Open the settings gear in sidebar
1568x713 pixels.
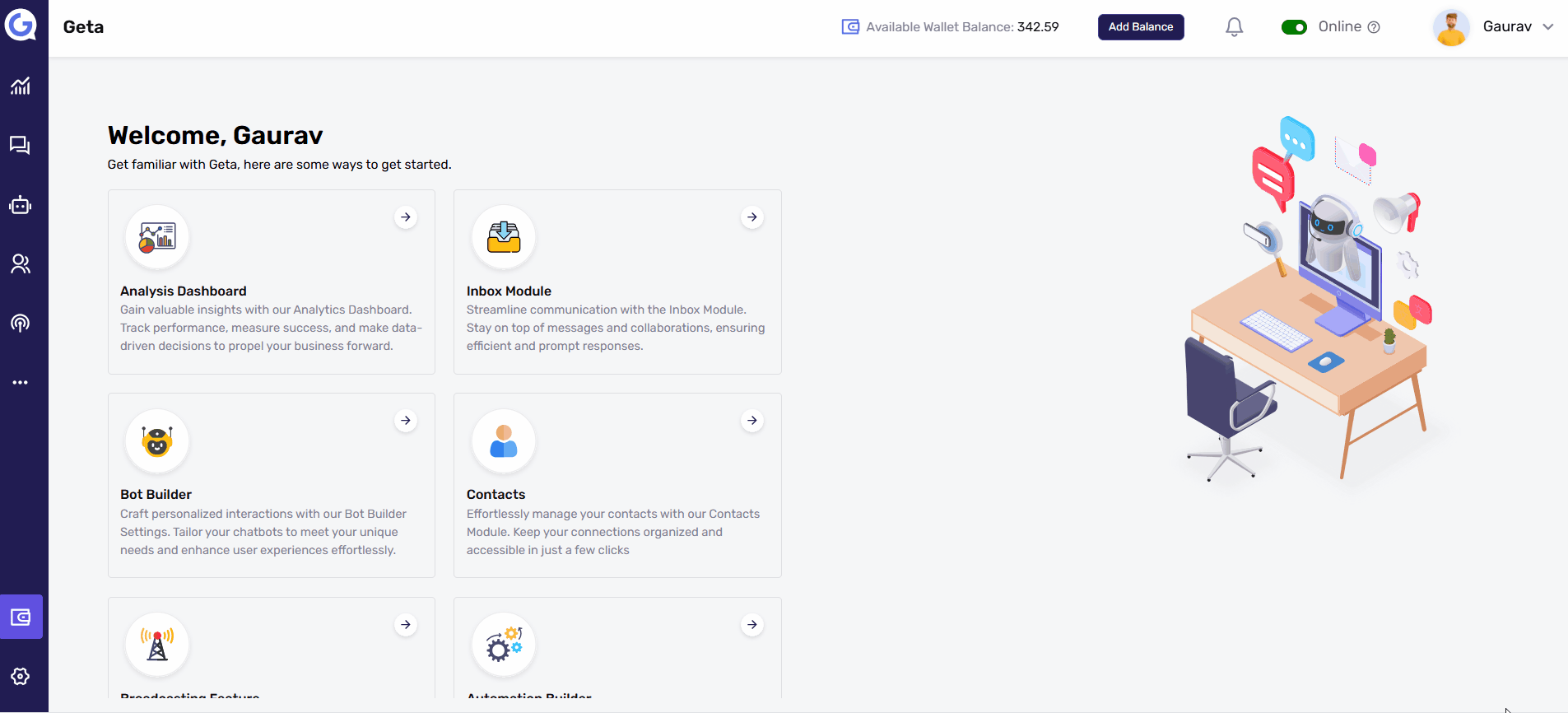21,676
